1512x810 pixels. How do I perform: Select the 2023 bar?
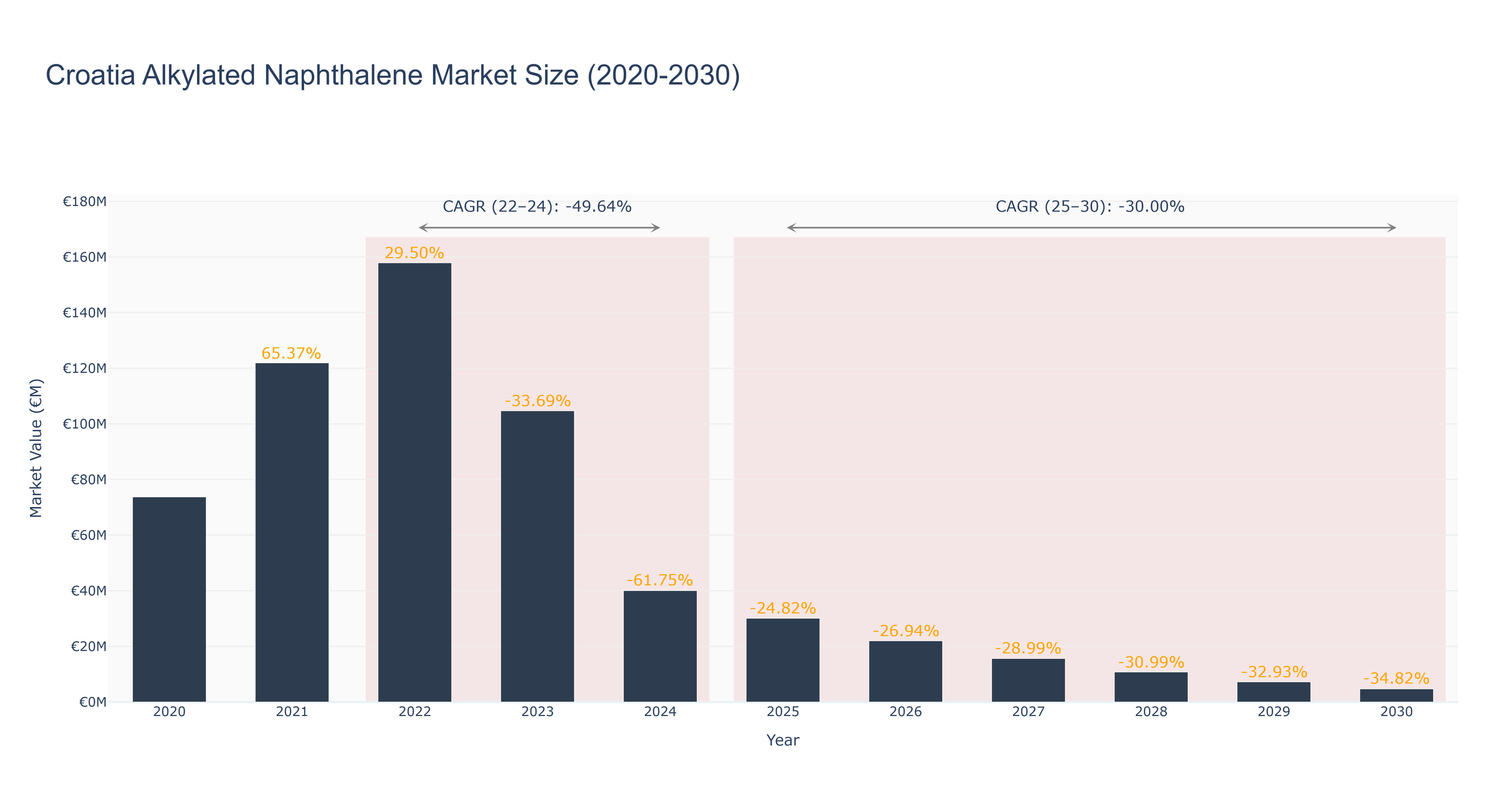point(537,556)
